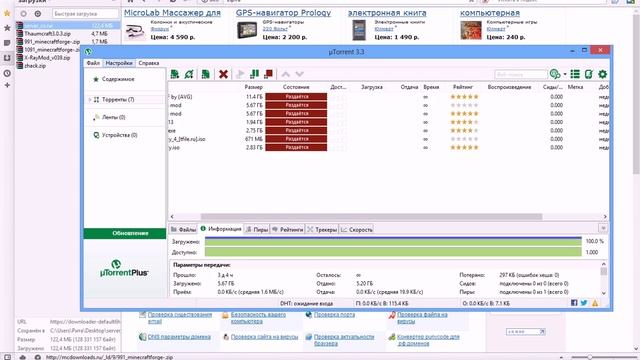Select X-RayMod_v039.zip in downloads list
The width and height of the screenshot is (640, 360).
(x=68, y=58)
